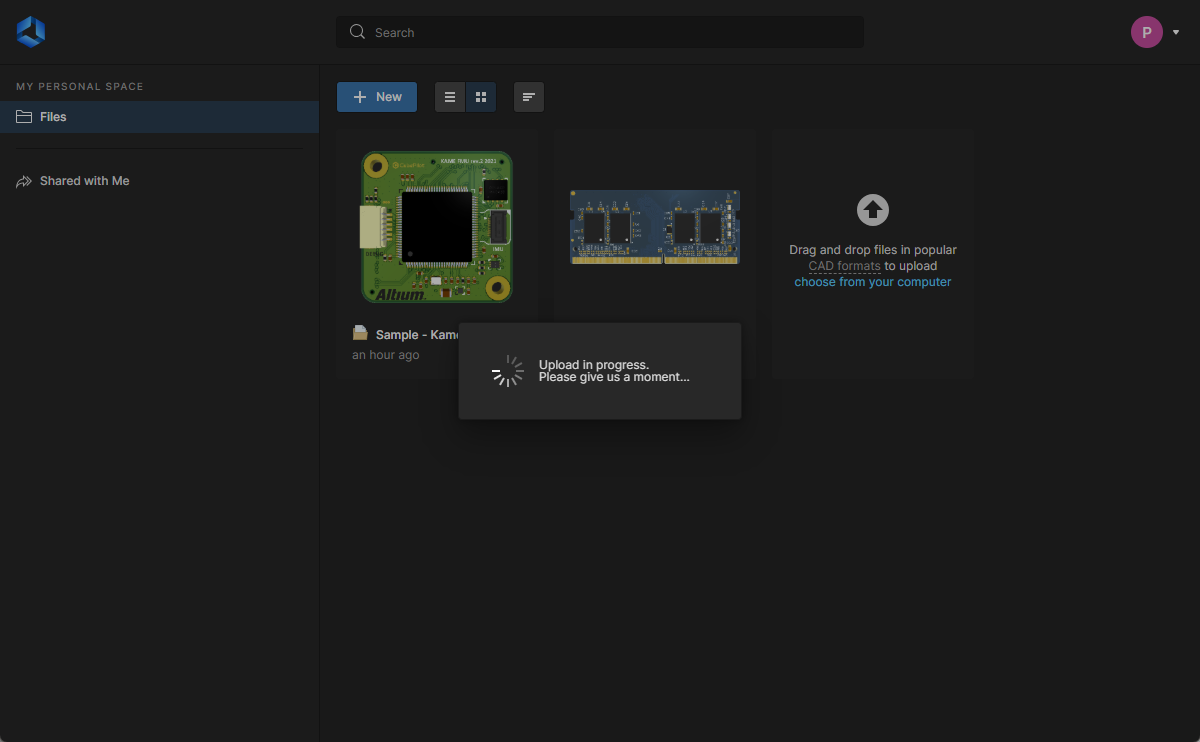This screenshot has width=1200, height=742.
Task: Open the green PCB thumbnail
Action: (437, 227)
